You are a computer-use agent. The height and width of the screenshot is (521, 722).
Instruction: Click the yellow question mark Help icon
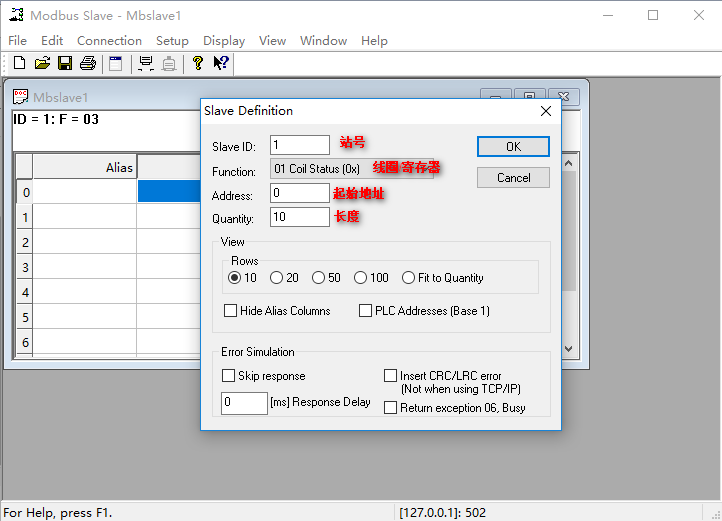[x=198, y=63]
